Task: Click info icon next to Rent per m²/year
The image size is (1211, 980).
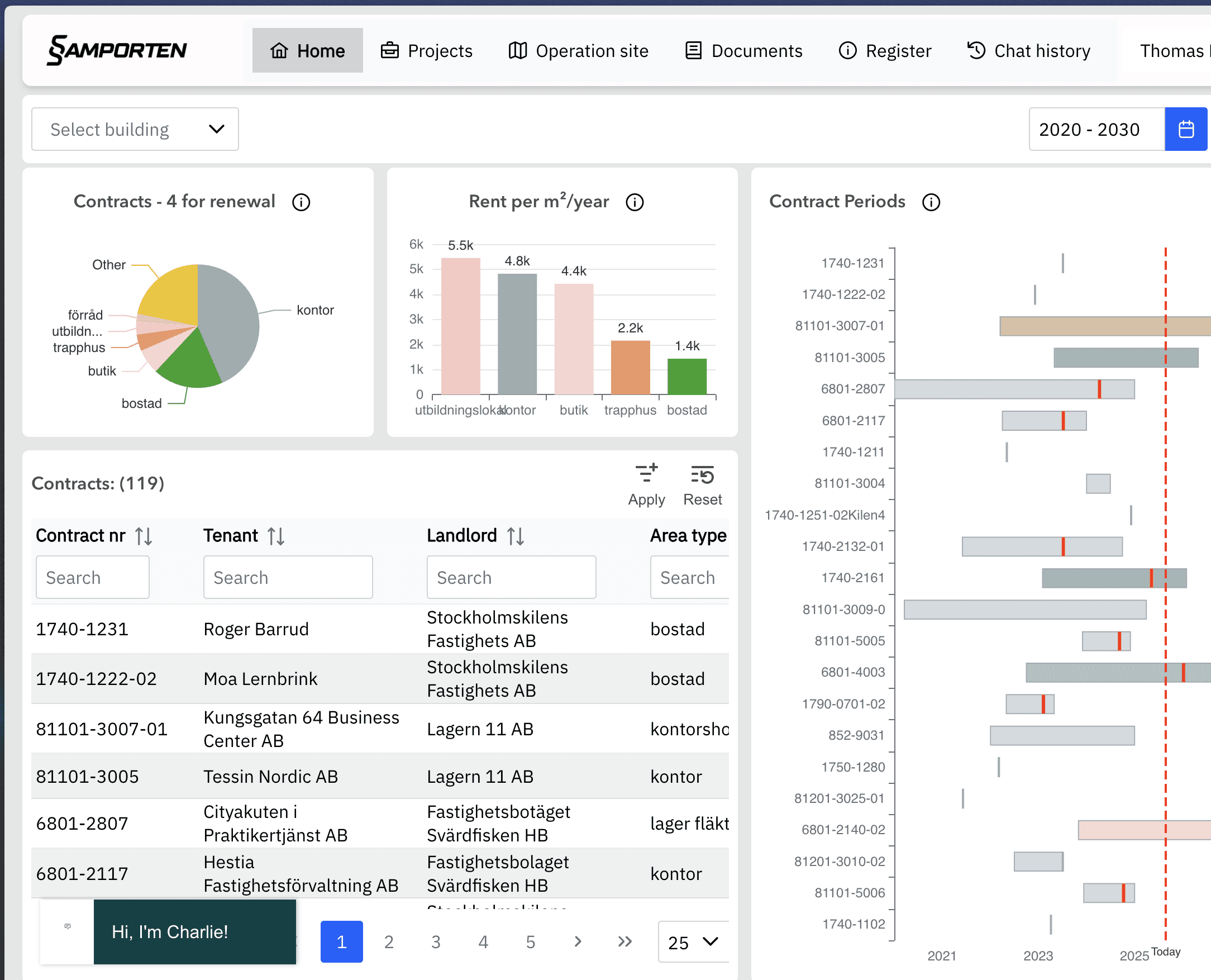Action: click(x=635, y=202)
